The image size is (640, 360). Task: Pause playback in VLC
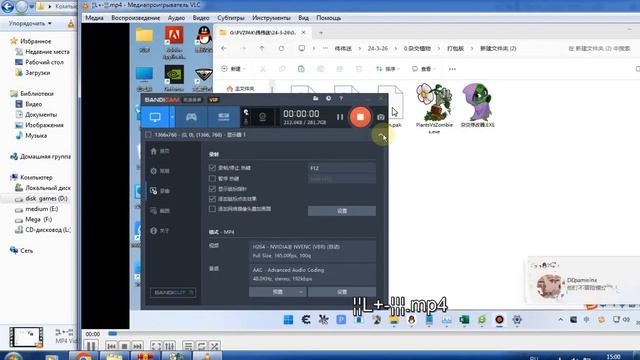[x=91, y=346]
